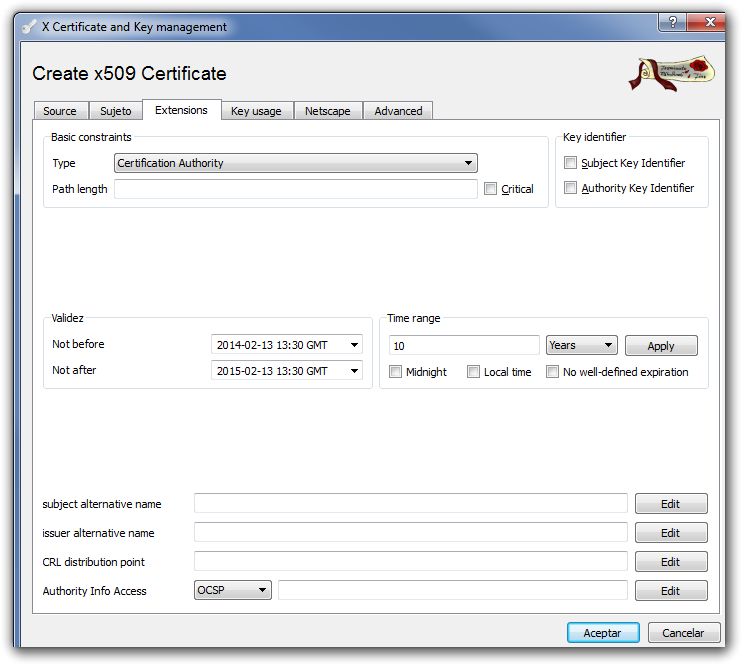Expand the Years time unit dropdown
Image resolution: width=742 pixels, height=666 pixels.
(581, 345)
